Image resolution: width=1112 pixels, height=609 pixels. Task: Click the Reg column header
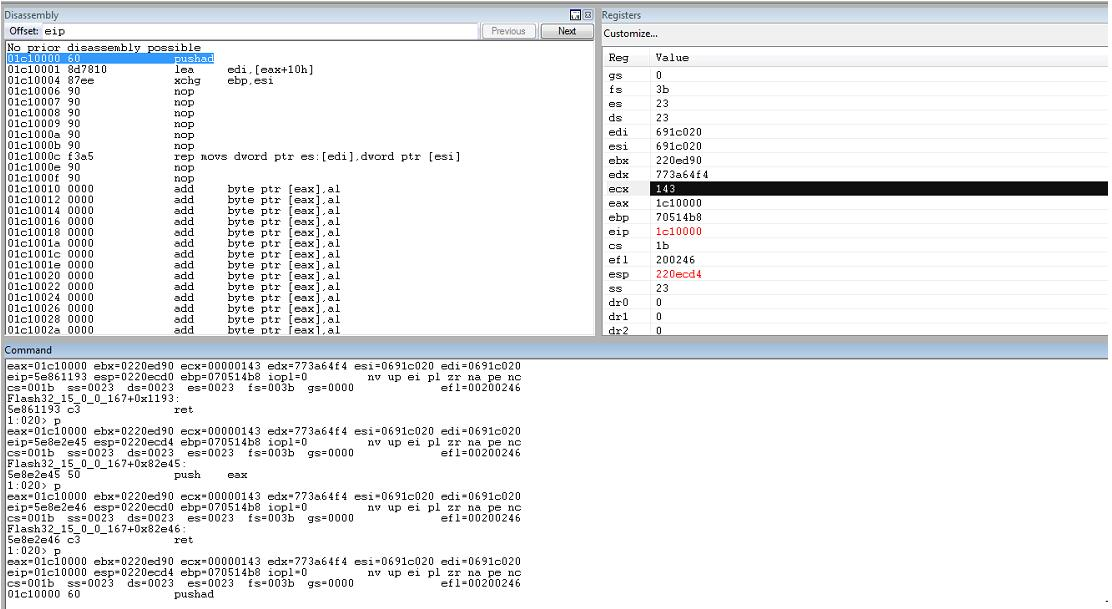pos(618,57)
